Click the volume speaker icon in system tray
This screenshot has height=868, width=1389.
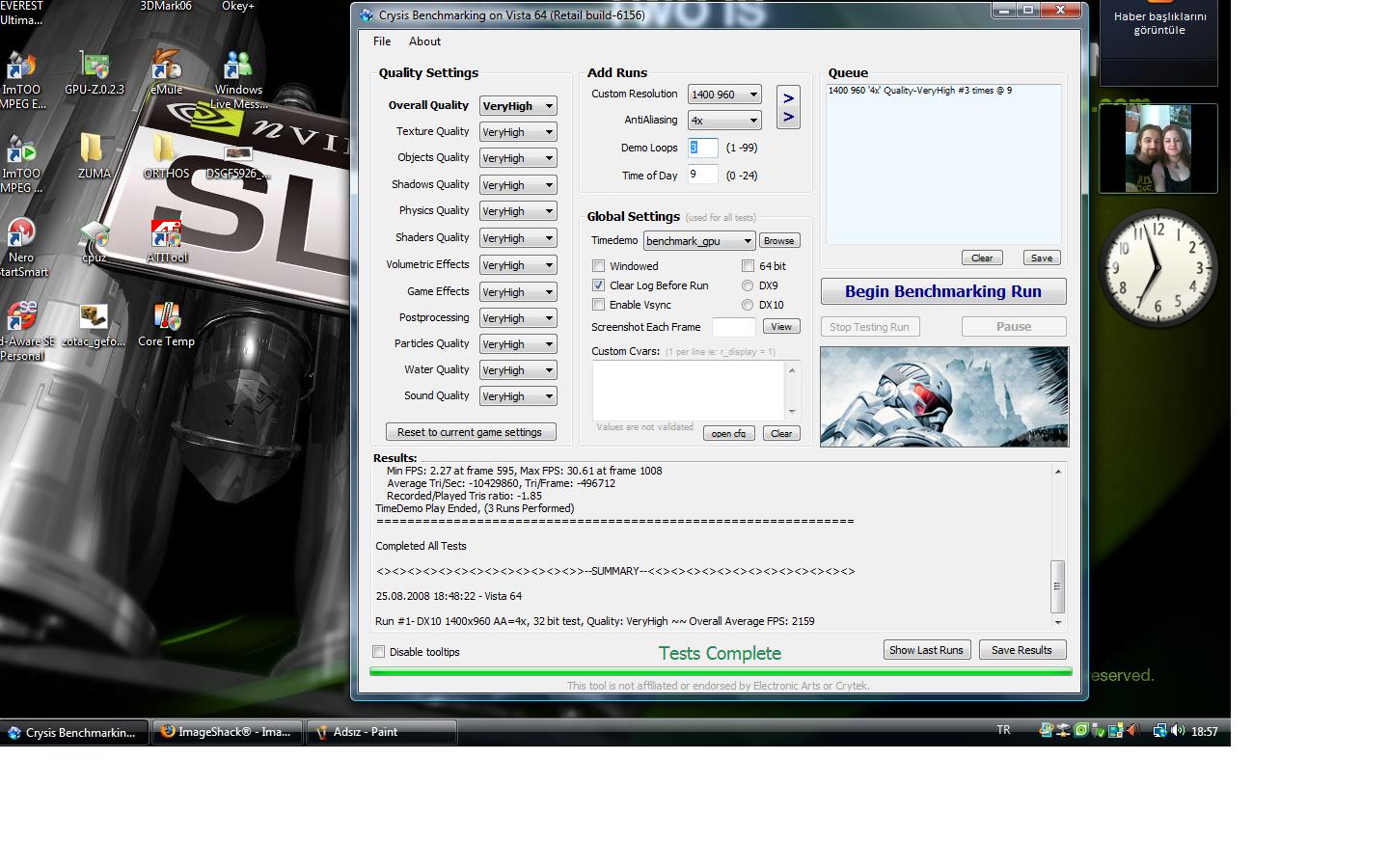[x=1178, y=731]
